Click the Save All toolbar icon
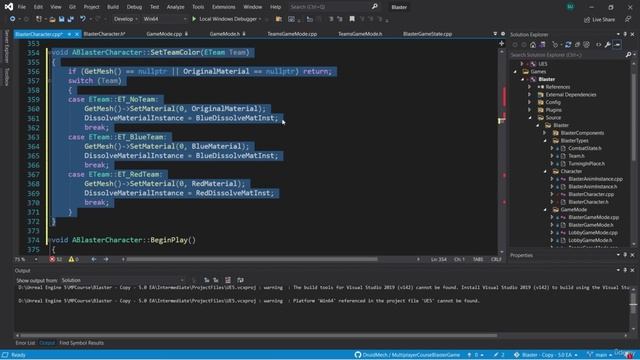 [x=70, y=19]
